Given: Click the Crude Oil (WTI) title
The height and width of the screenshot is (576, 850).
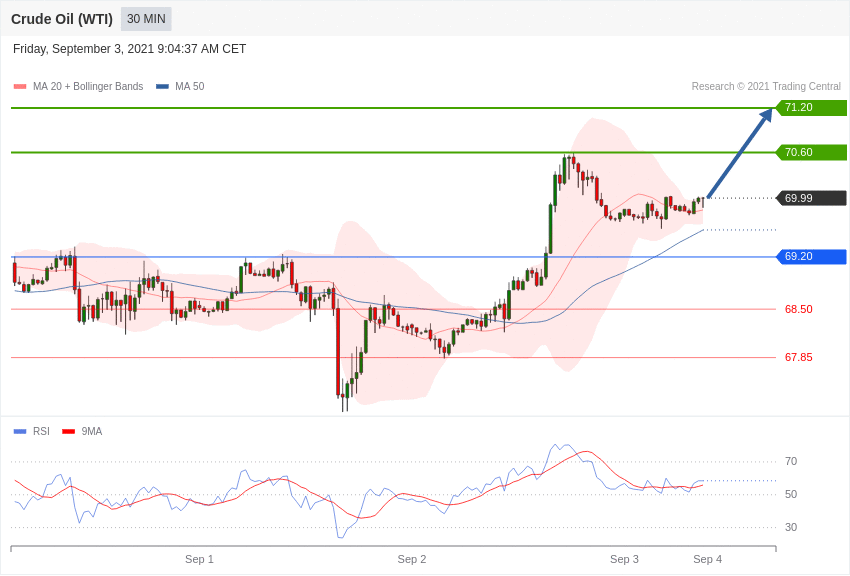Looking at the screenshot, I should 62,19.
